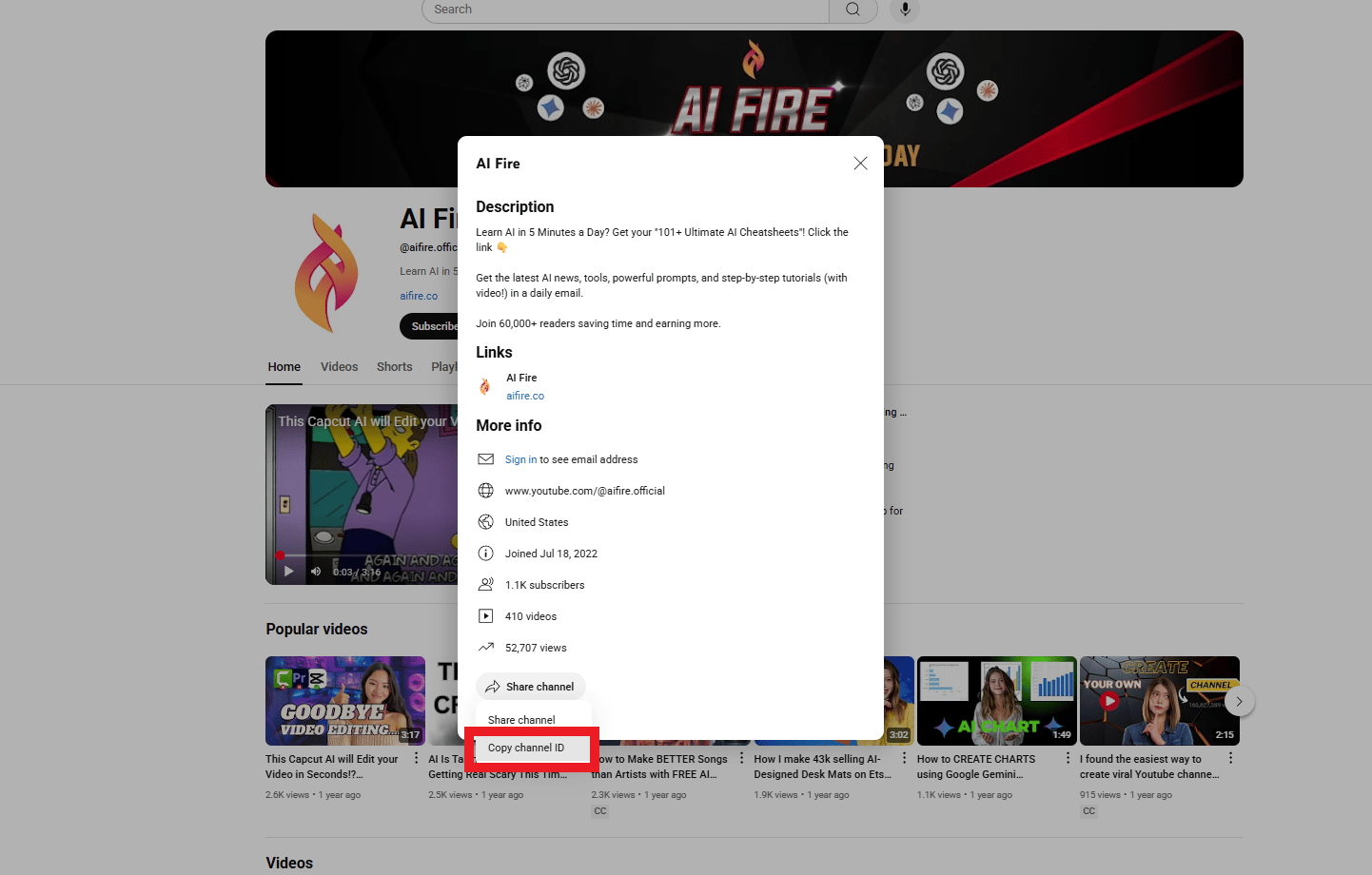Click the play-box icon beside 410 videos
Viewport: 1372px width, 875px height.
pos(485,616)
